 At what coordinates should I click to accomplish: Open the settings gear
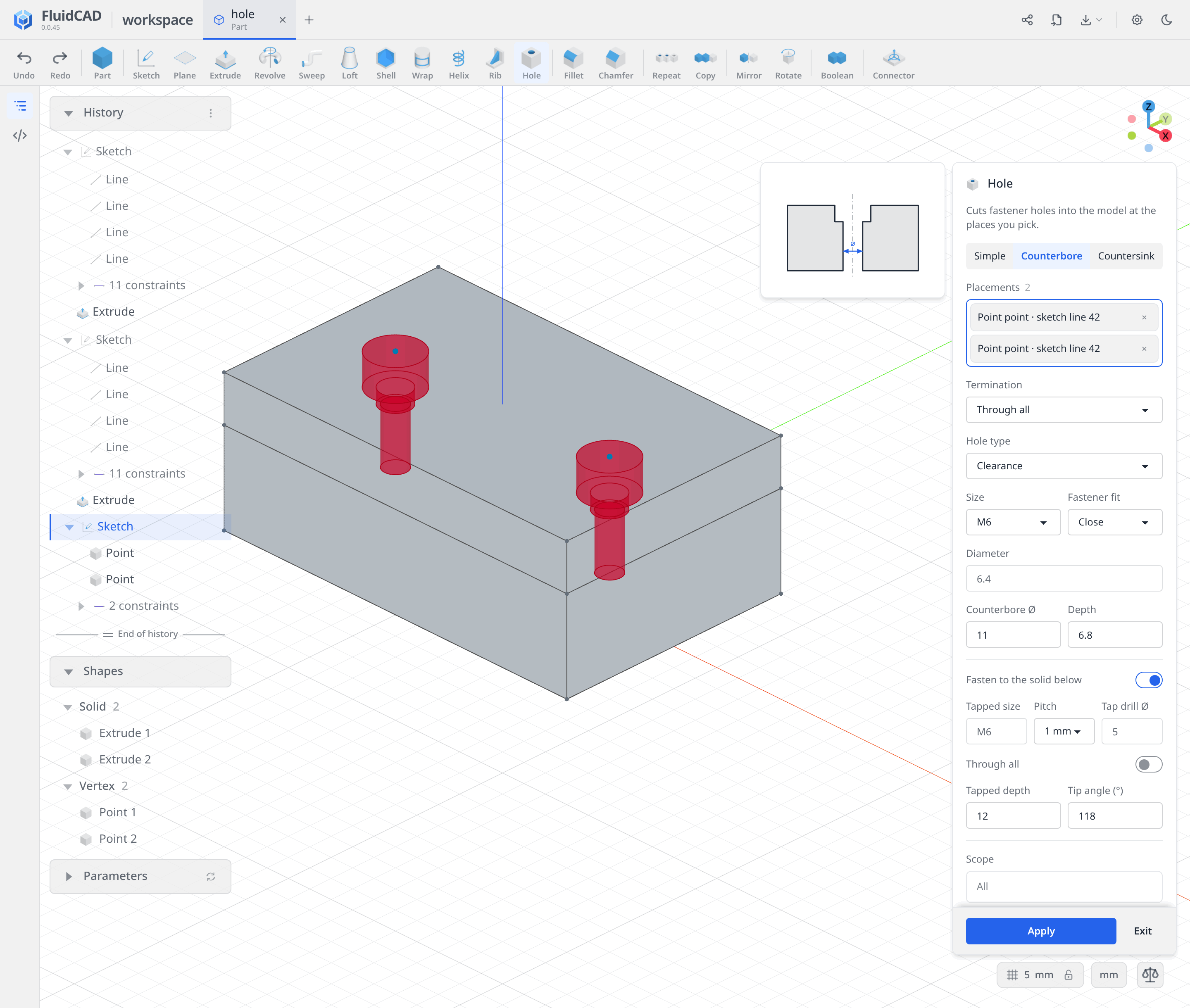point(1137,20)
